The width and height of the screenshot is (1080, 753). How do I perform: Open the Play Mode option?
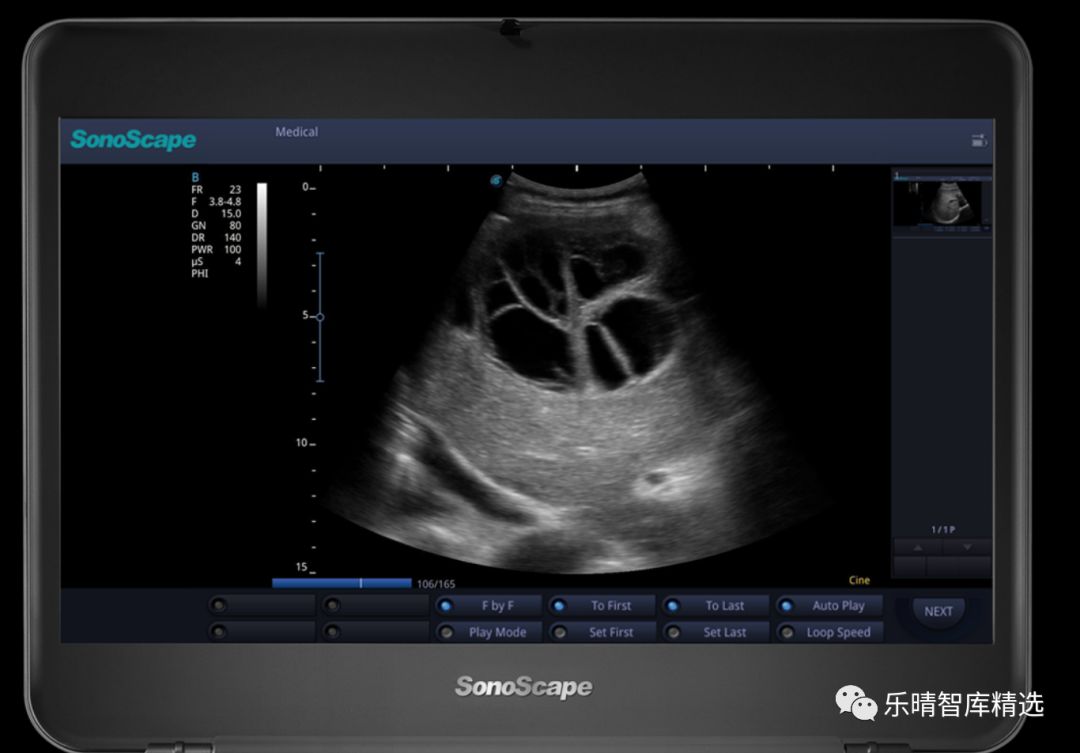(488, 632)
